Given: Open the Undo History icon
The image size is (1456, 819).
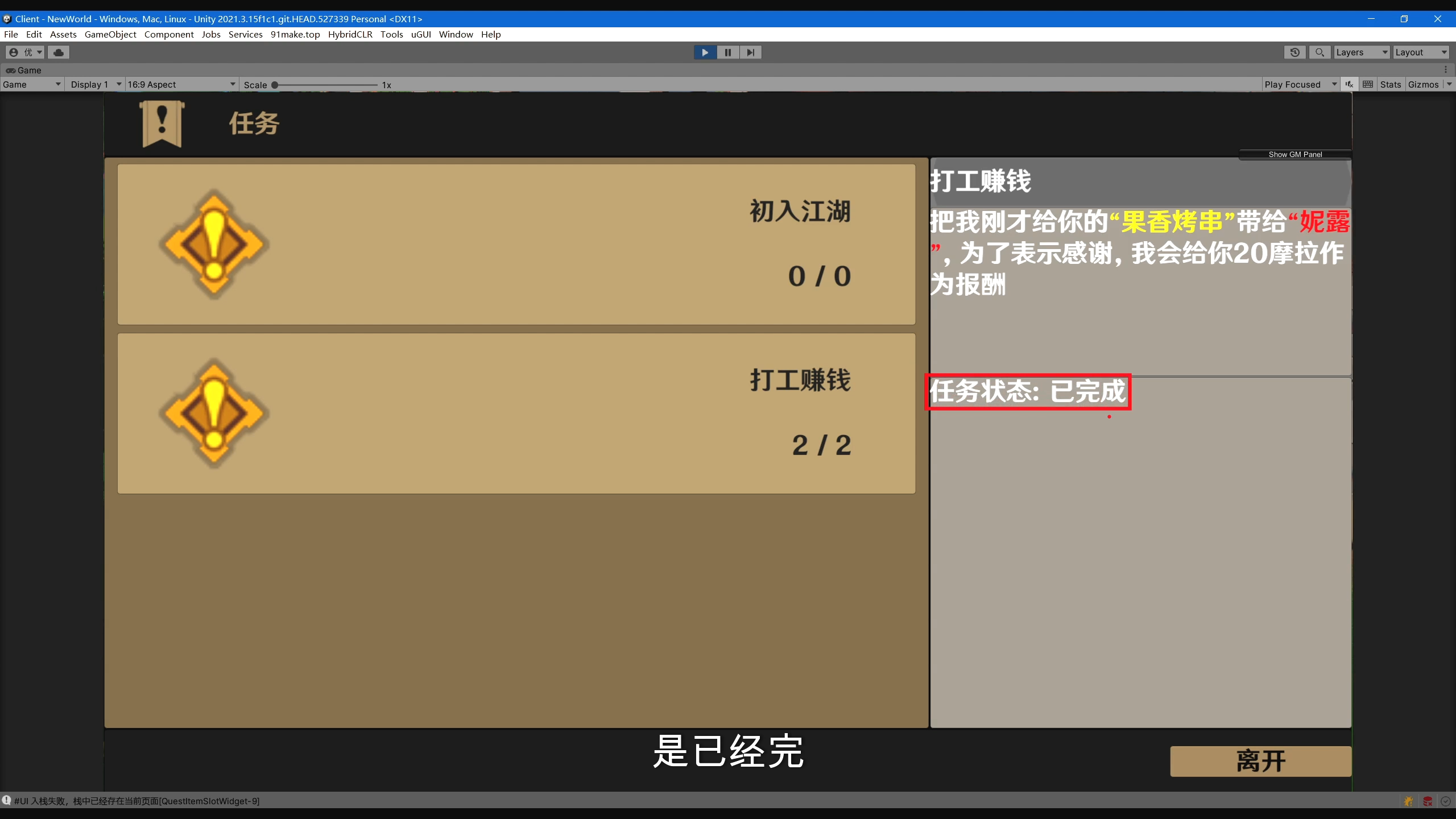Looking at the screenshot, I should coord(1294,52).
